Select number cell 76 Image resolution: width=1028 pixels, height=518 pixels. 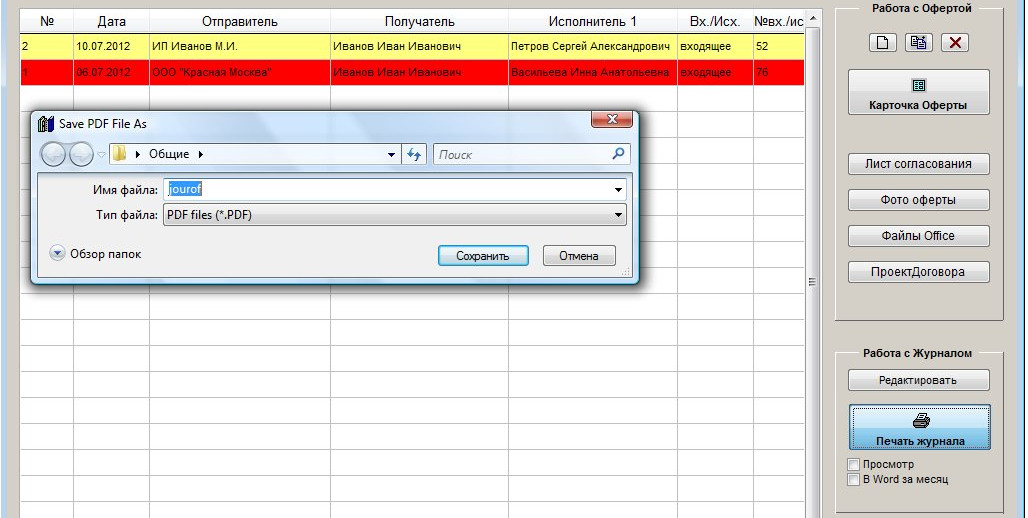pyautogui.click(x=779, y=72)
